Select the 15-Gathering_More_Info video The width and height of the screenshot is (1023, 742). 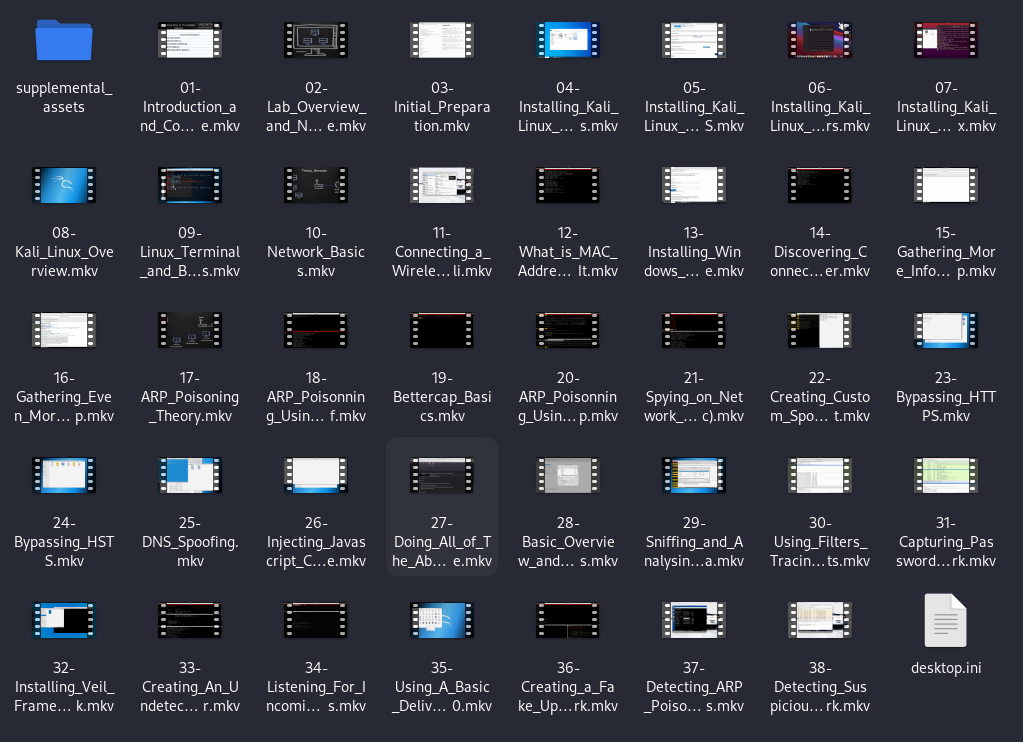tap(945, 186)
